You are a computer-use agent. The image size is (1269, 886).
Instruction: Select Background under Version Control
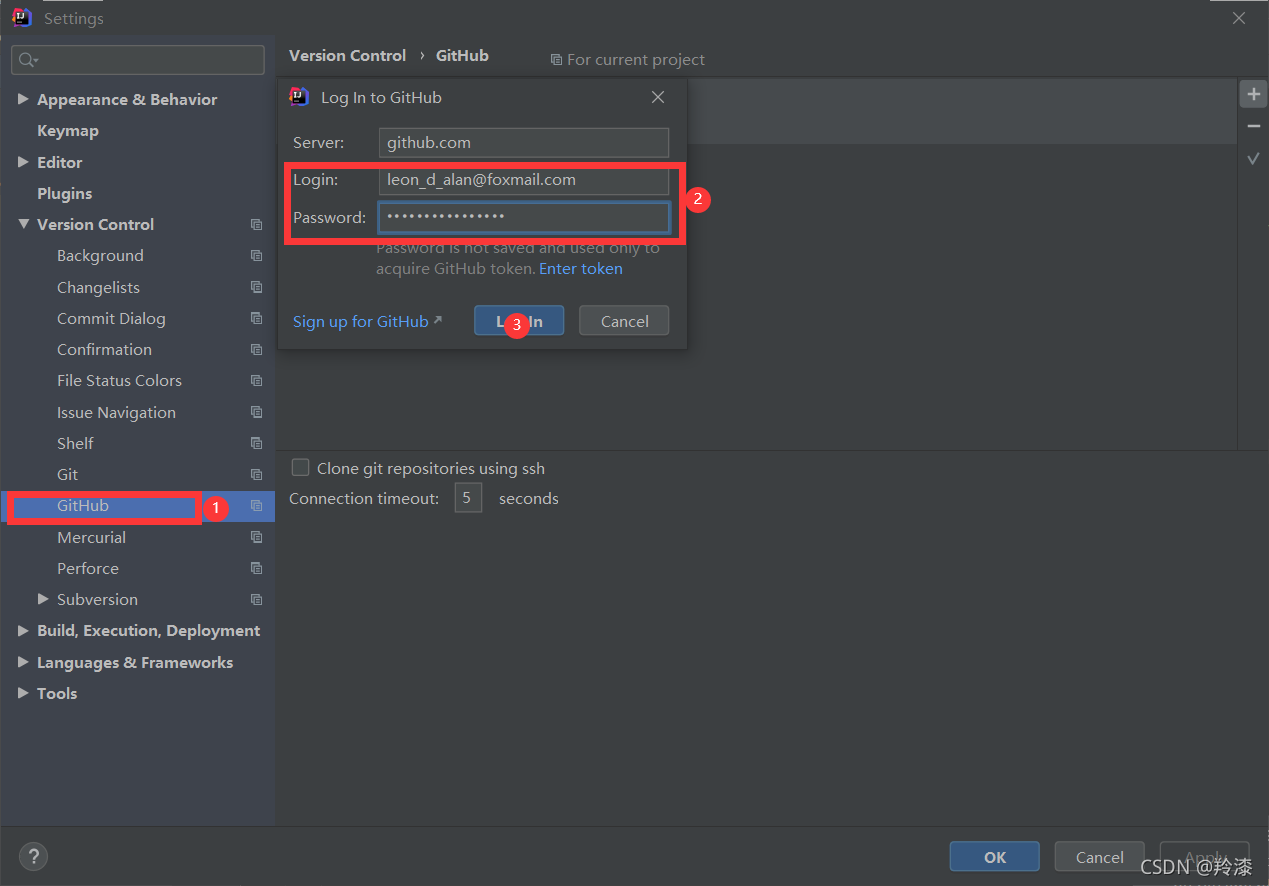[x=100, y=256]
